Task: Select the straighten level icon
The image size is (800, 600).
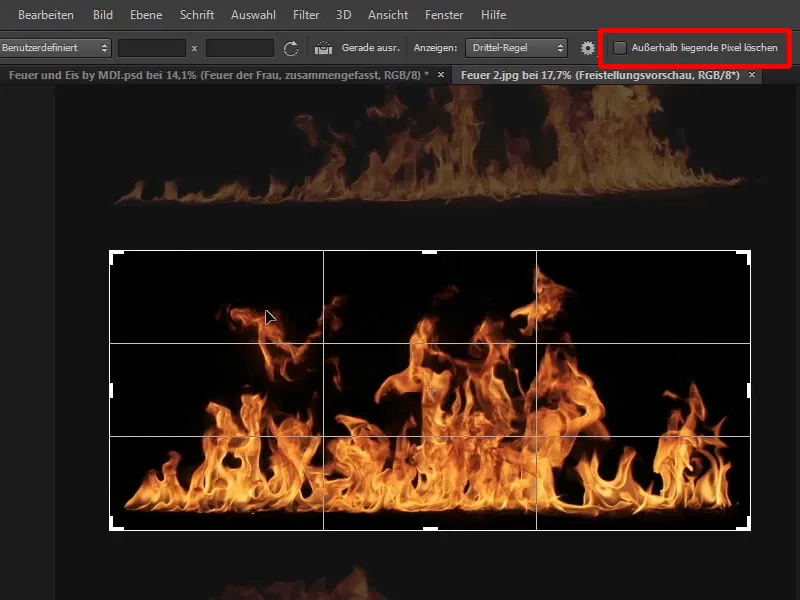Action: tap(323, 48)
